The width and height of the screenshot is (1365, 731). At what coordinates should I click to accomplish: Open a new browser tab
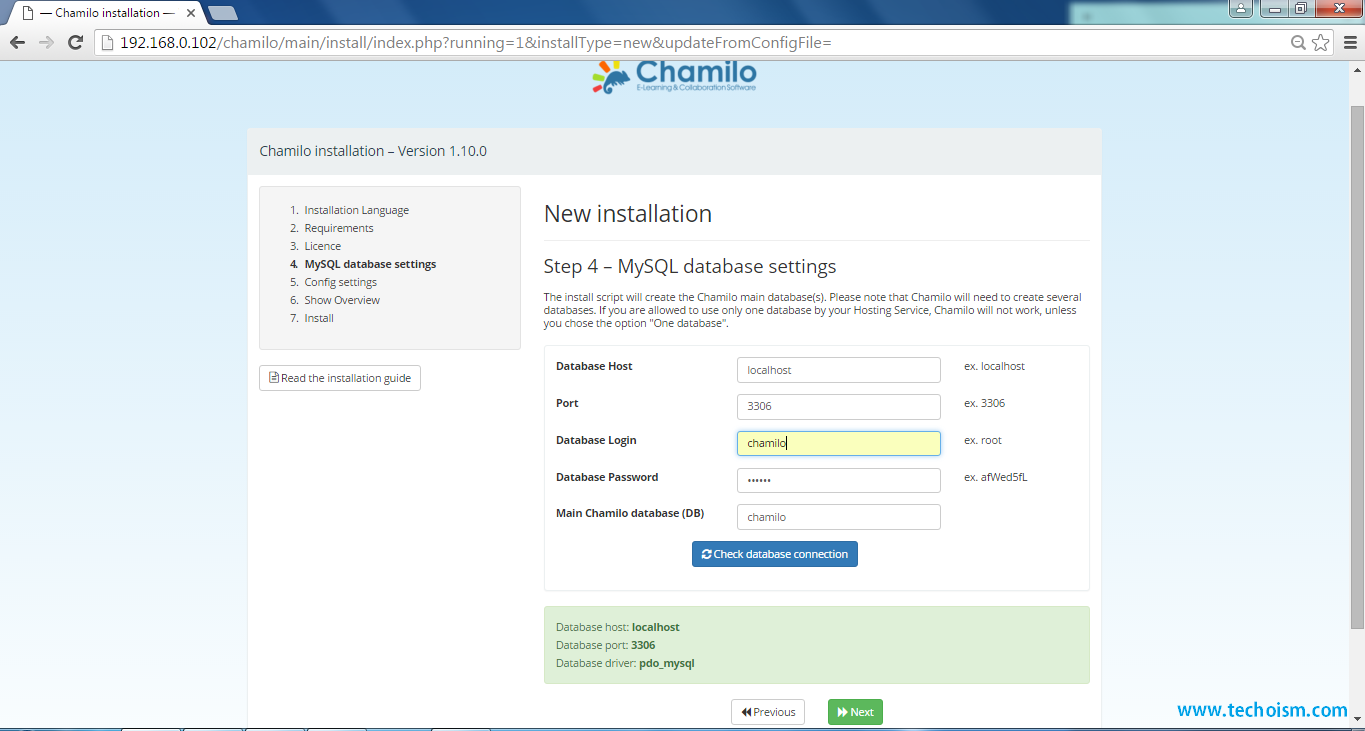point(222,13)
